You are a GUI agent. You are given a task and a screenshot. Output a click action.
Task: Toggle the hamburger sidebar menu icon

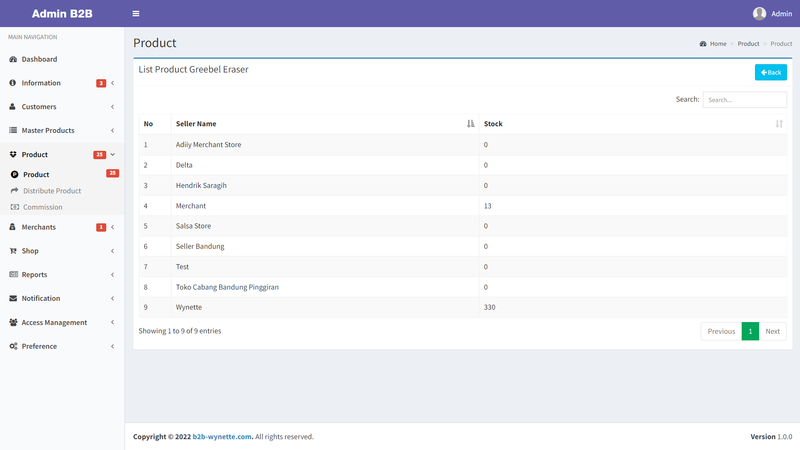pos(136,14)
